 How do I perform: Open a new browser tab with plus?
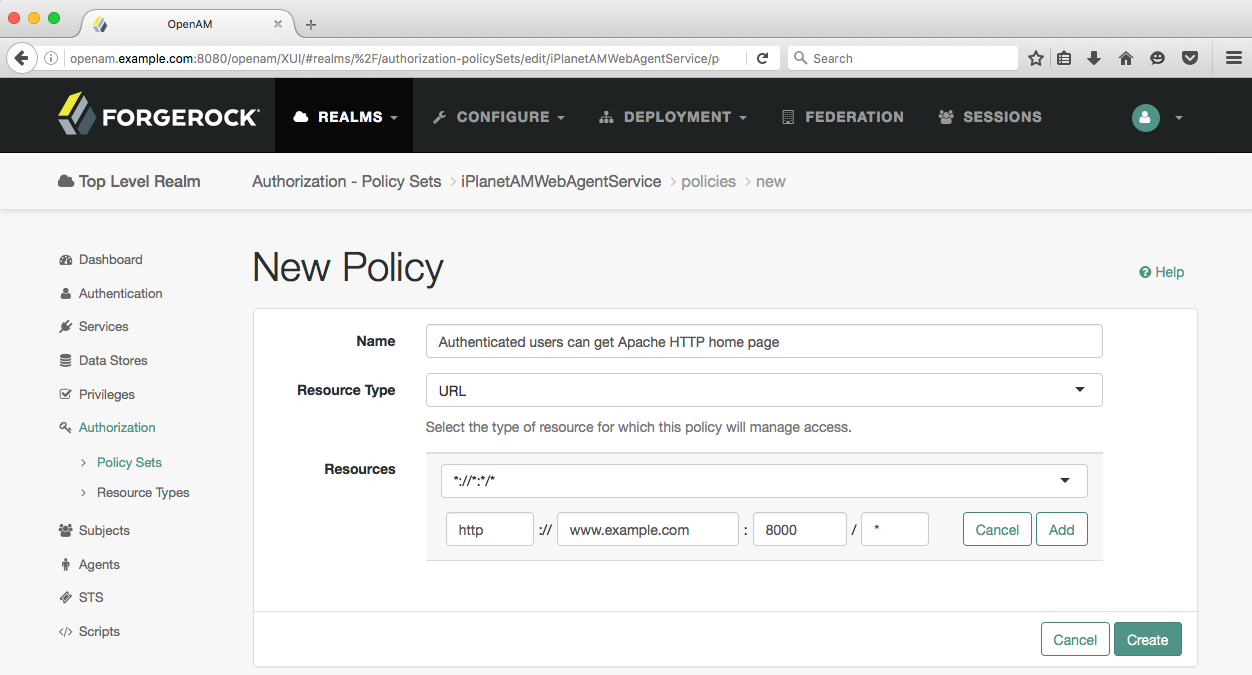pyautogui.click(x=311, y=24)
